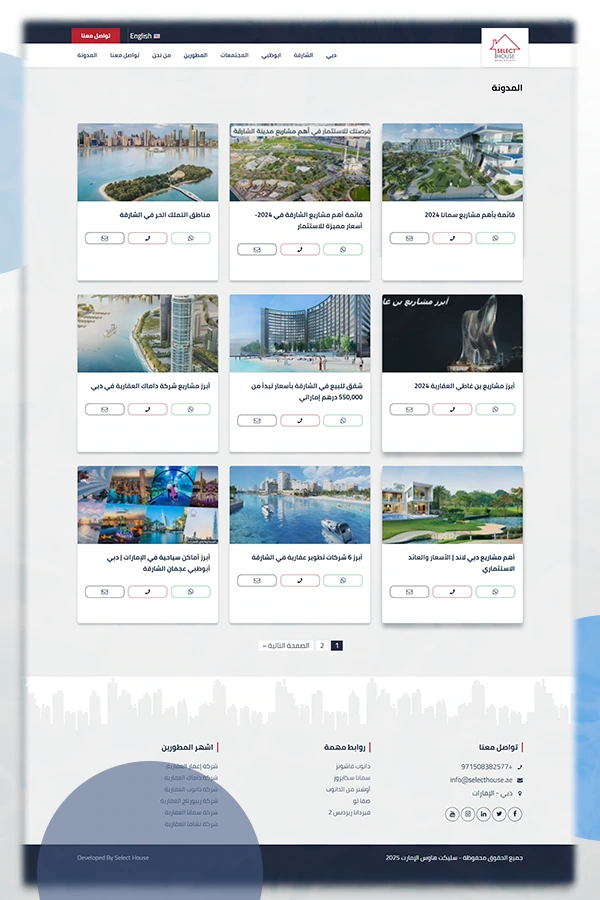Click email icon on top Sharjah projects 2024 card

[x=257, y=250]
